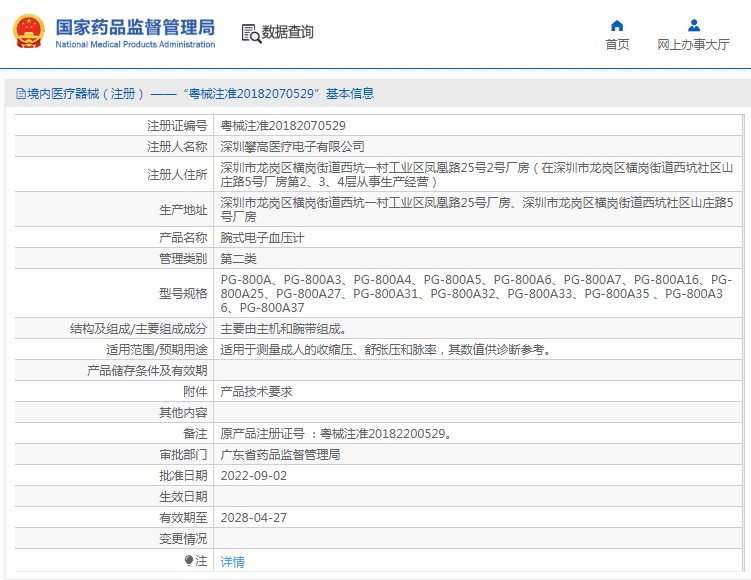Select product name 腕式电子血压计
This screenshot has height=580, width=751.
point(262,238)
